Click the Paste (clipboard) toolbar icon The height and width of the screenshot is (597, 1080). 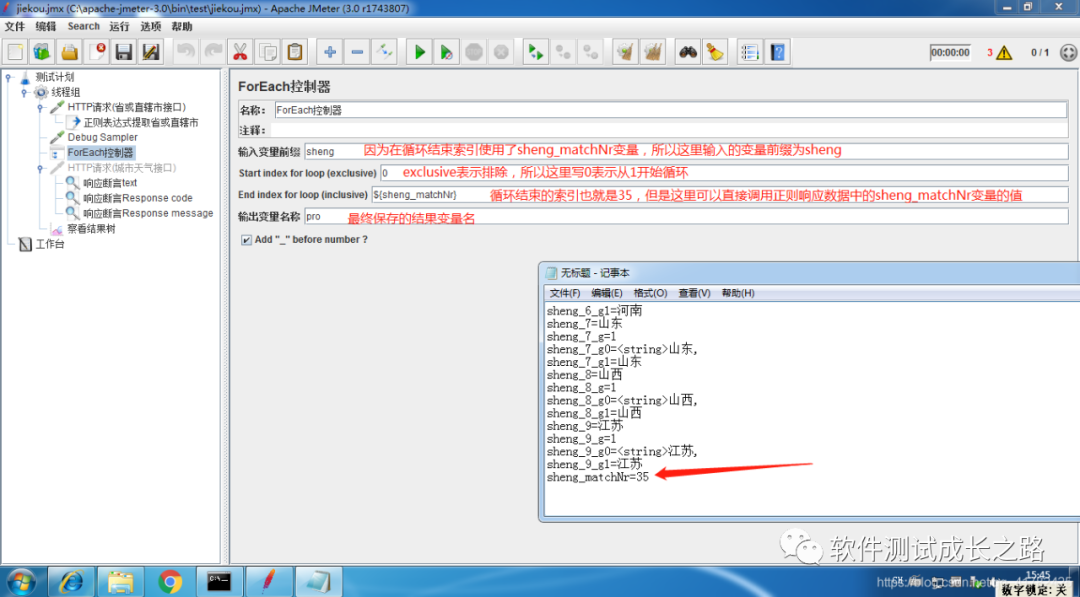click(294, 52)
